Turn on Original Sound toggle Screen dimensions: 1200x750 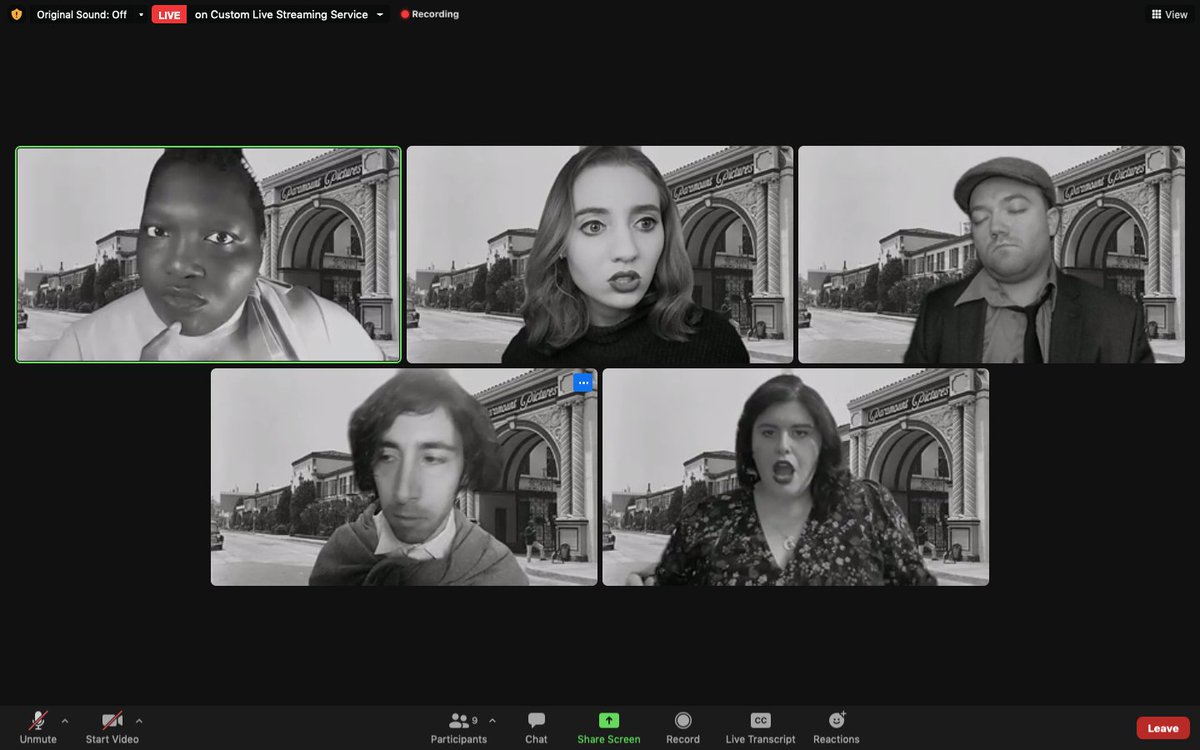click(x=82, y=15)
